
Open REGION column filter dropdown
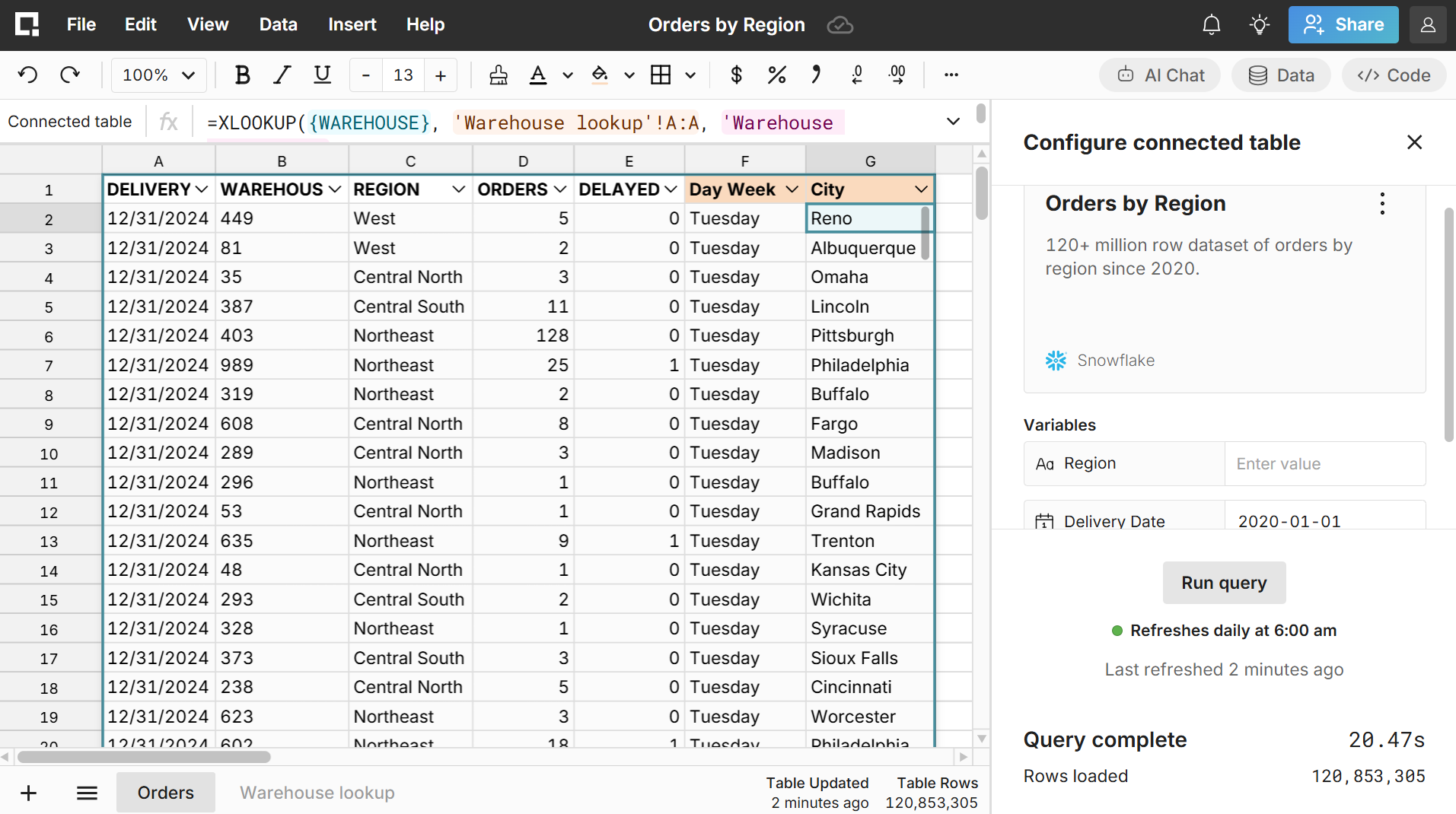tap(459, 189)
